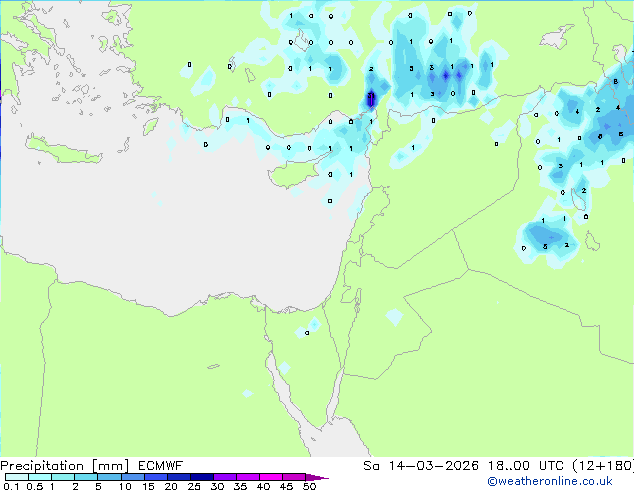The width and height of the screenshot is (634, 490).
Task: Choose the 20–25 mm dark blue legend swatch
Action: tap(178, 477)
